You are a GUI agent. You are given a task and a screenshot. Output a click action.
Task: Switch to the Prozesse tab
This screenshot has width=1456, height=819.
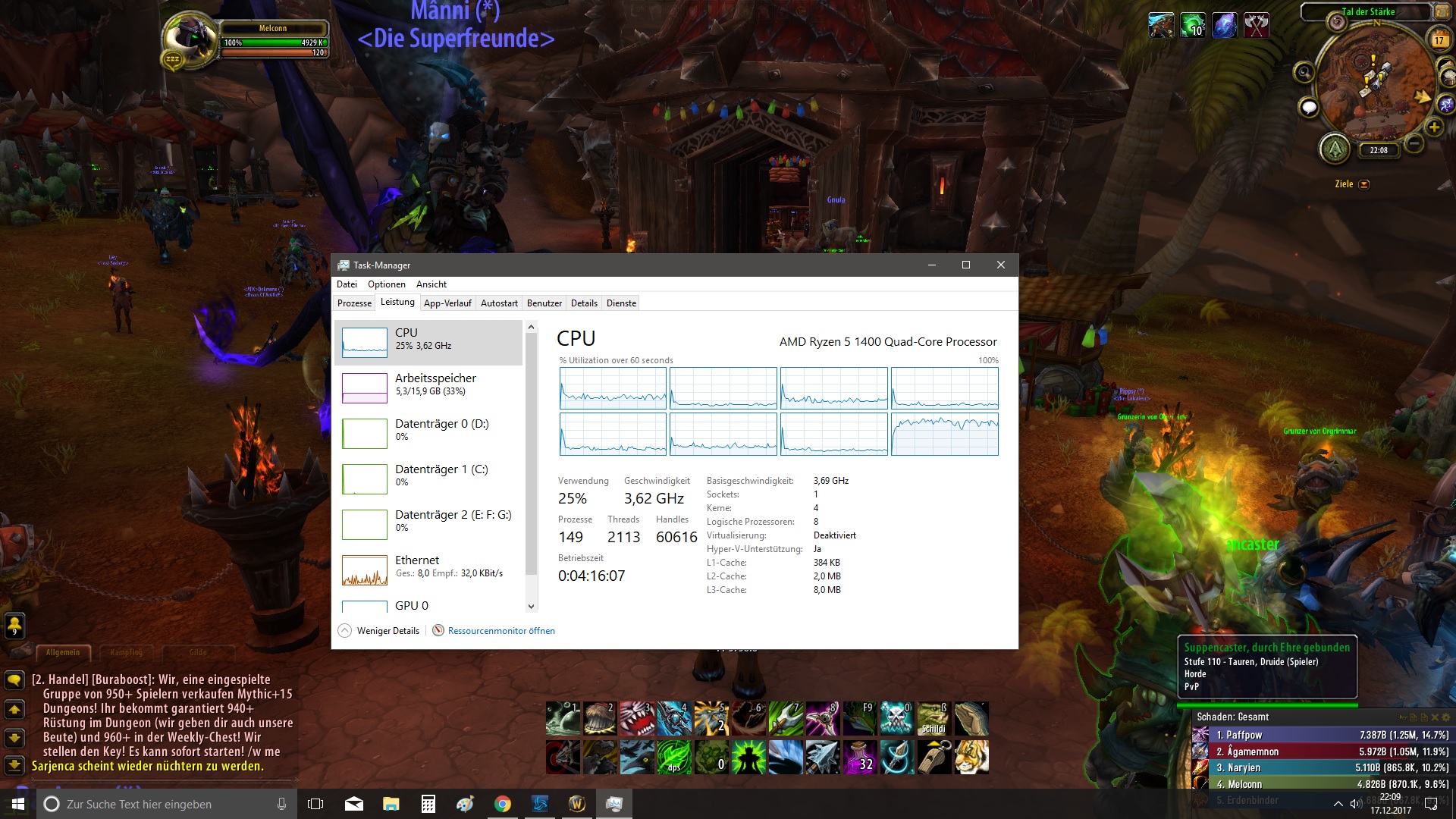tap(354, 303)
